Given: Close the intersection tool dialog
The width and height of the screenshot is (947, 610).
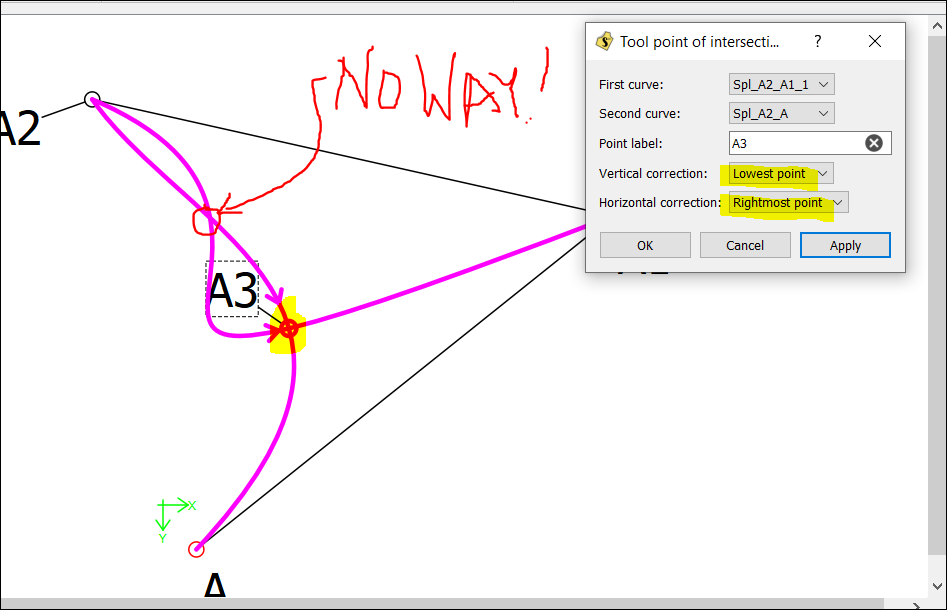Looking at the screenshot, I should [x=875, y=42].
